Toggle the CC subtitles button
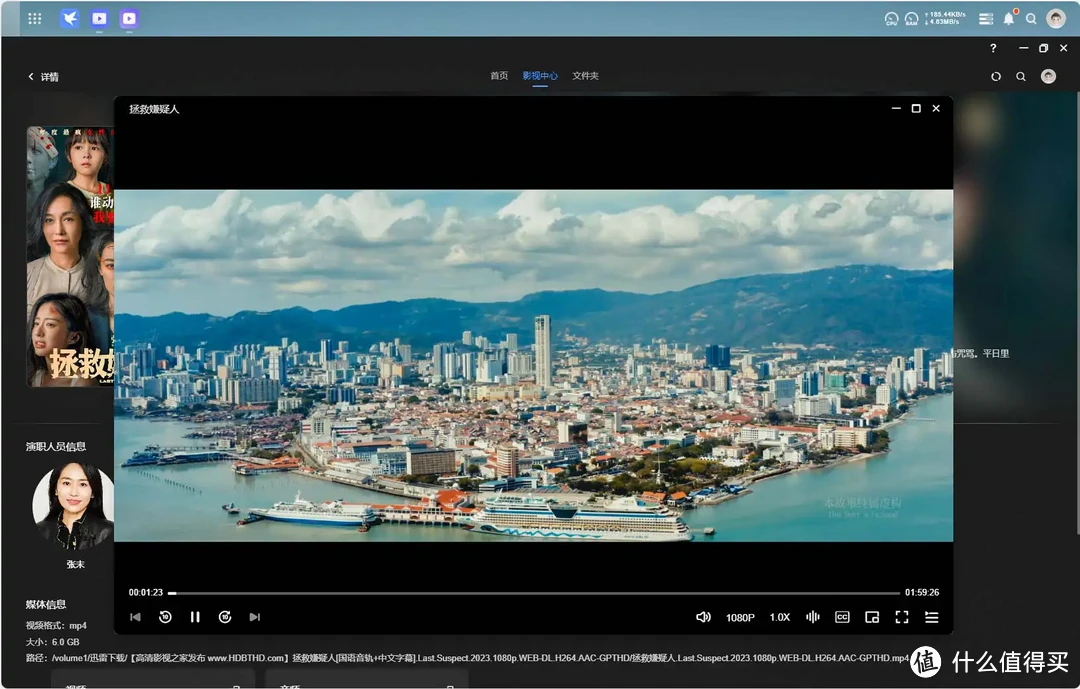Screen dimensions: 1080x689 pyautogui.click(x=842, y=617)
